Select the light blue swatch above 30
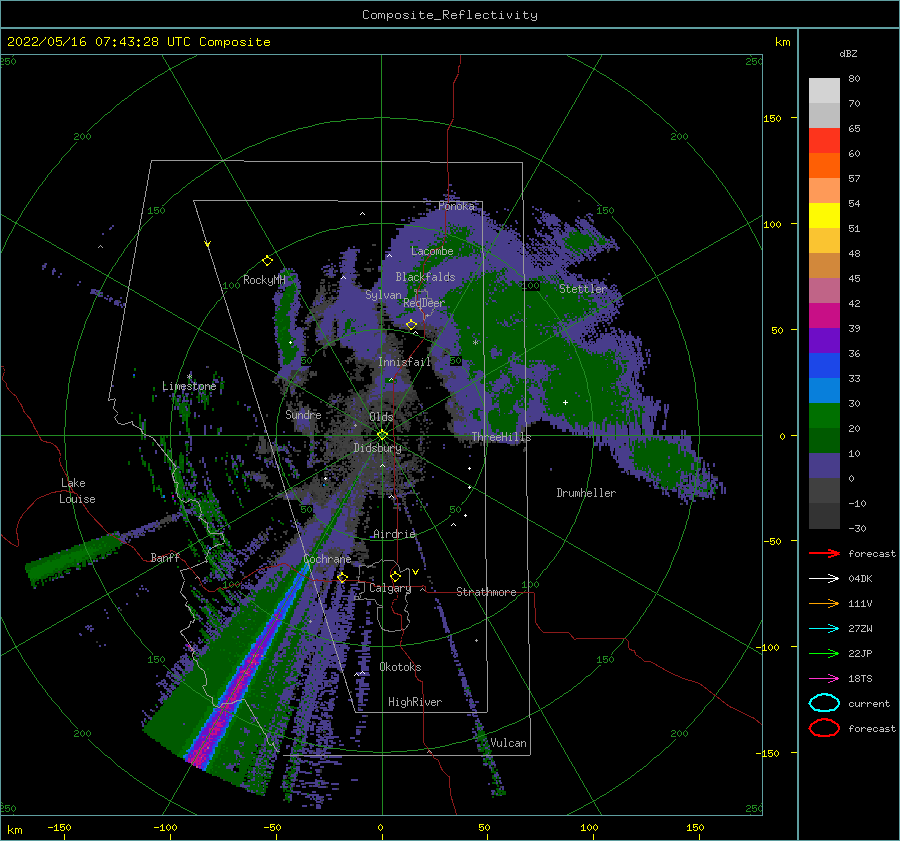Viewport: 900px width, 841px height. point(824,391)
